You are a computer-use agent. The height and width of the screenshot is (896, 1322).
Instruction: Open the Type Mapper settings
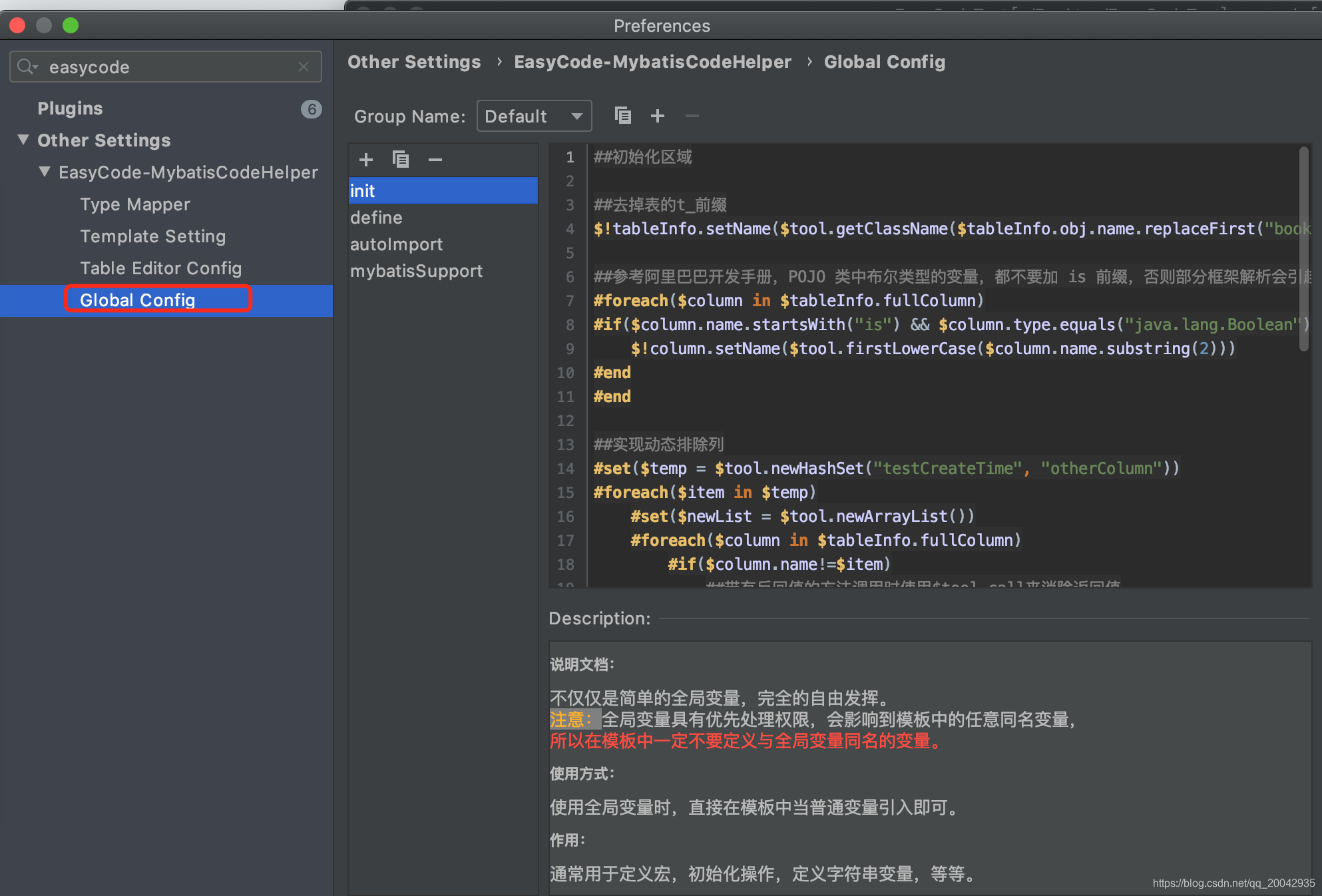pos(134,204)
